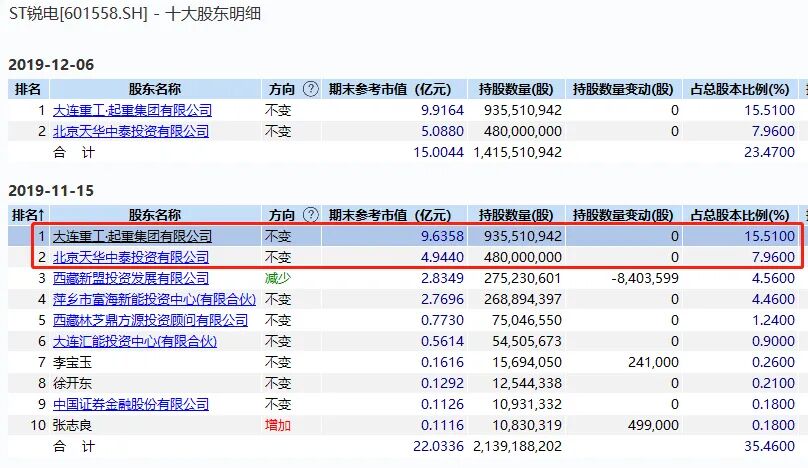808x468 pixels.
Task: Click total percentage 23.4700
Action: [x=769, y=153]
